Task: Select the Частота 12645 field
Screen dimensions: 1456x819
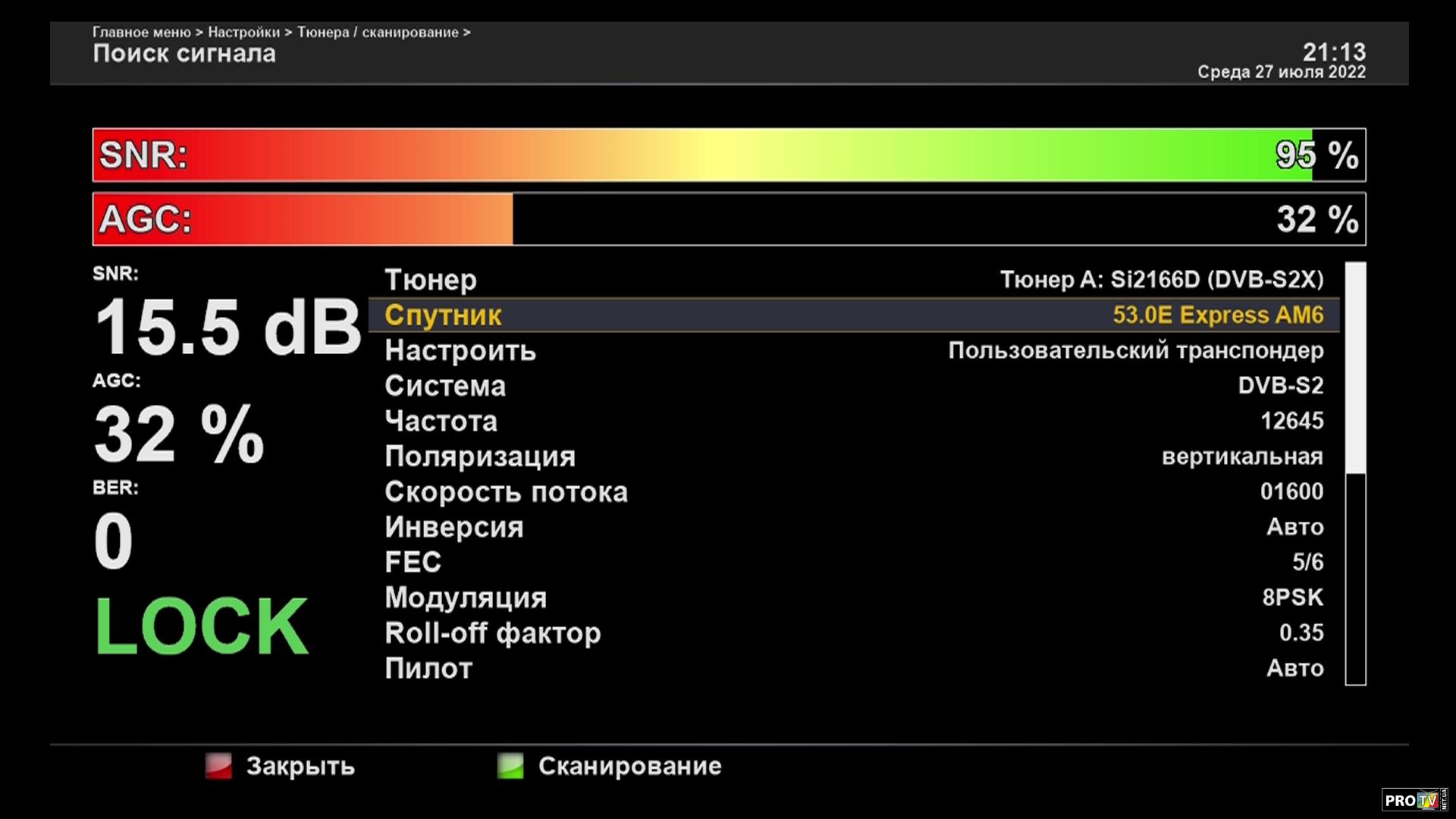Action: 853,421
